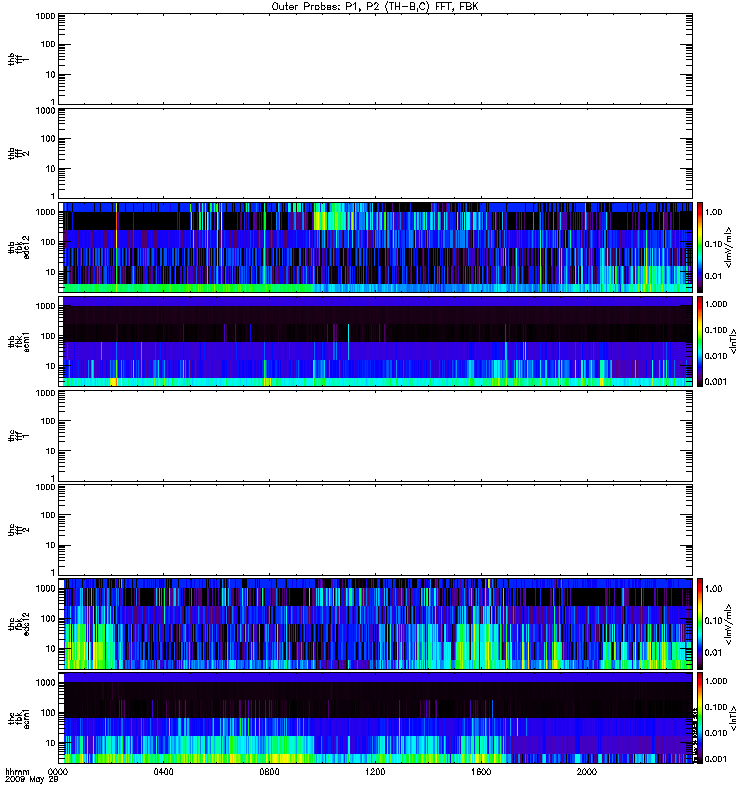Click the thc scm1 nT color bar
The image size is (750, 800).
(x=700, y=718)
